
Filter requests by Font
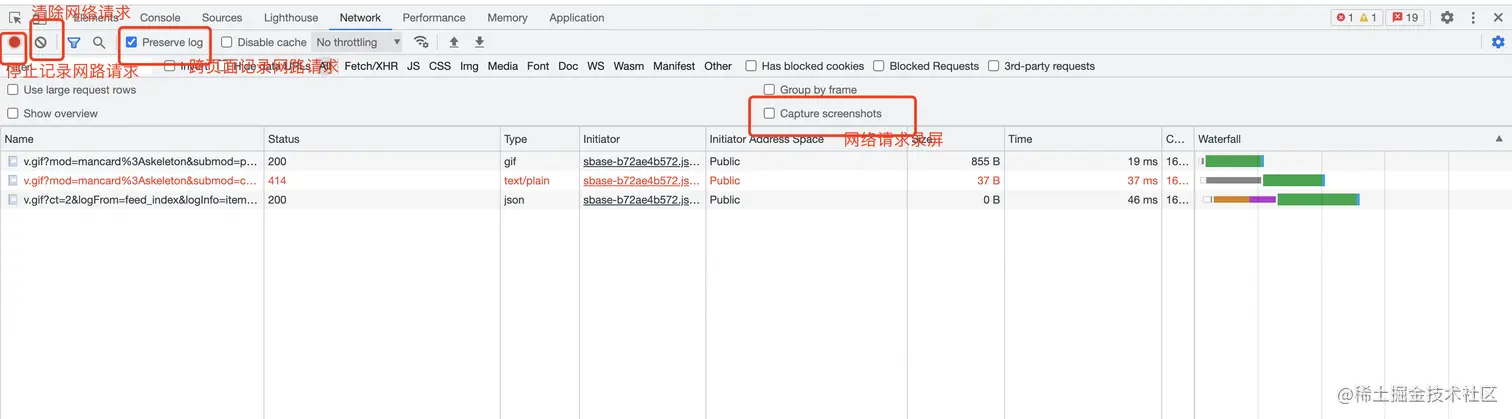pyautogui.click(x=538, y=66)
